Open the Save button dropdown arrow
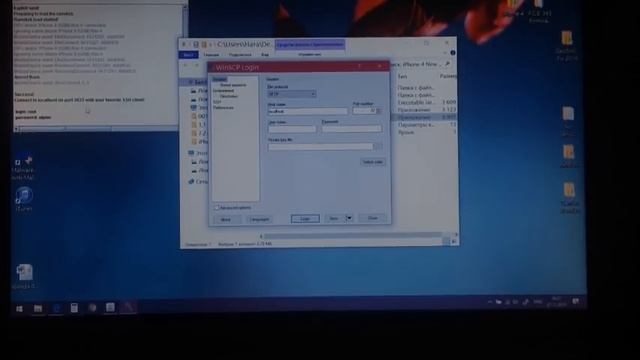The width and height of the screenshot is (640, 360). tap(349, 218)
